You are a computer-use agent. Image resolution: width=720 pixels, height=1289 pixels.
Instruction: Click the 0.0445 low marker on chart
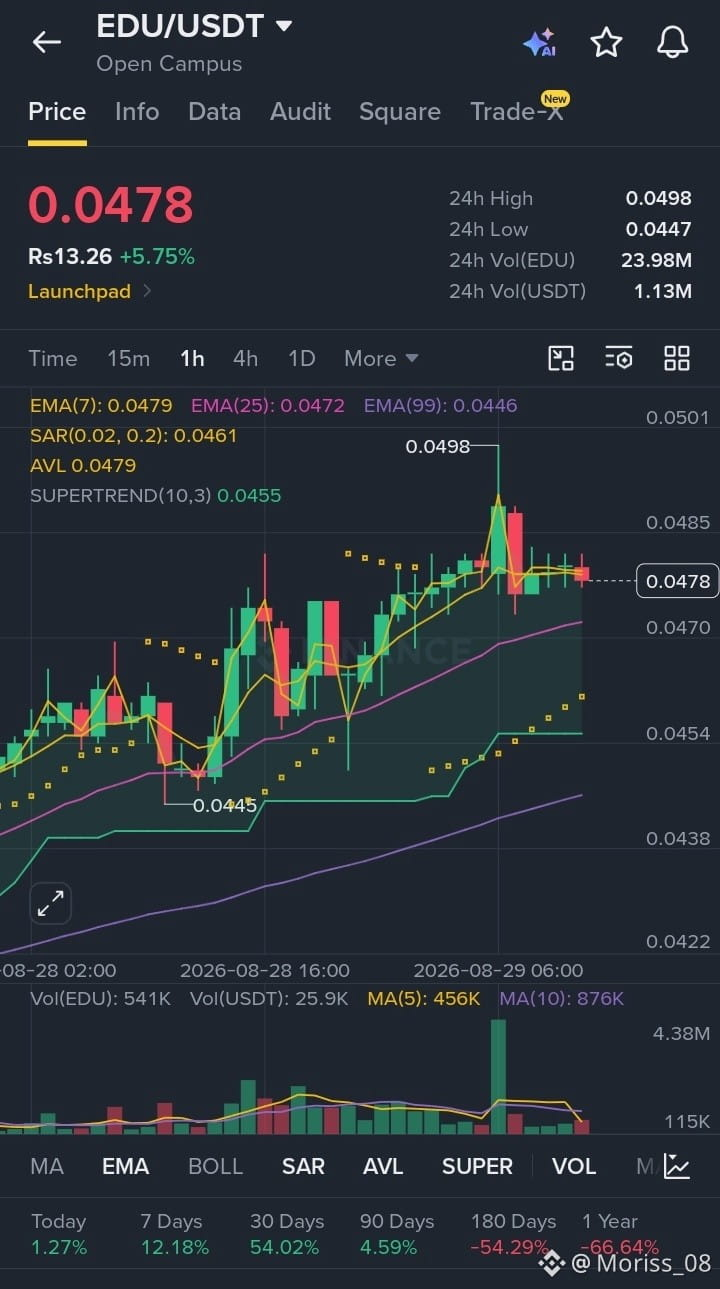pyautogui.click(x=225, y=805)
